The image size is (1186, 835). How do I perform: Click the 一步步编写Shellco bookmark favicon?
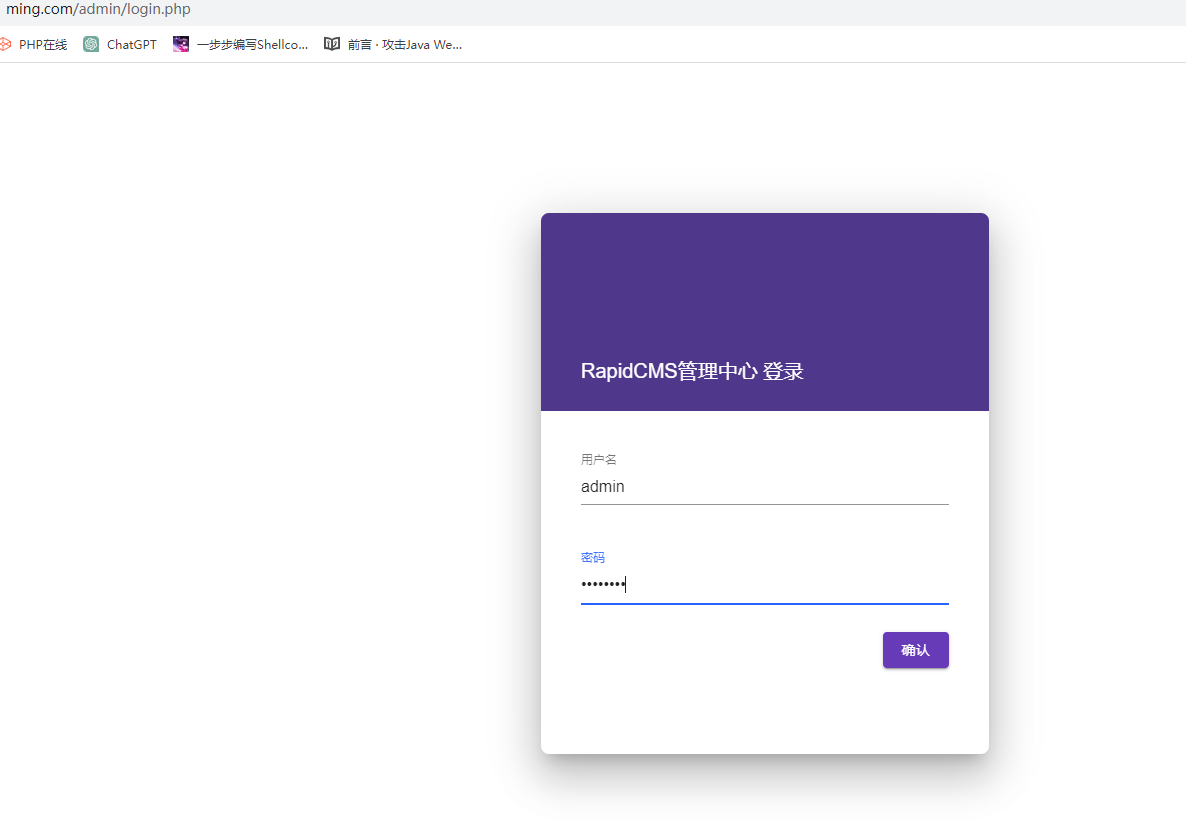(x=181, y=44)
